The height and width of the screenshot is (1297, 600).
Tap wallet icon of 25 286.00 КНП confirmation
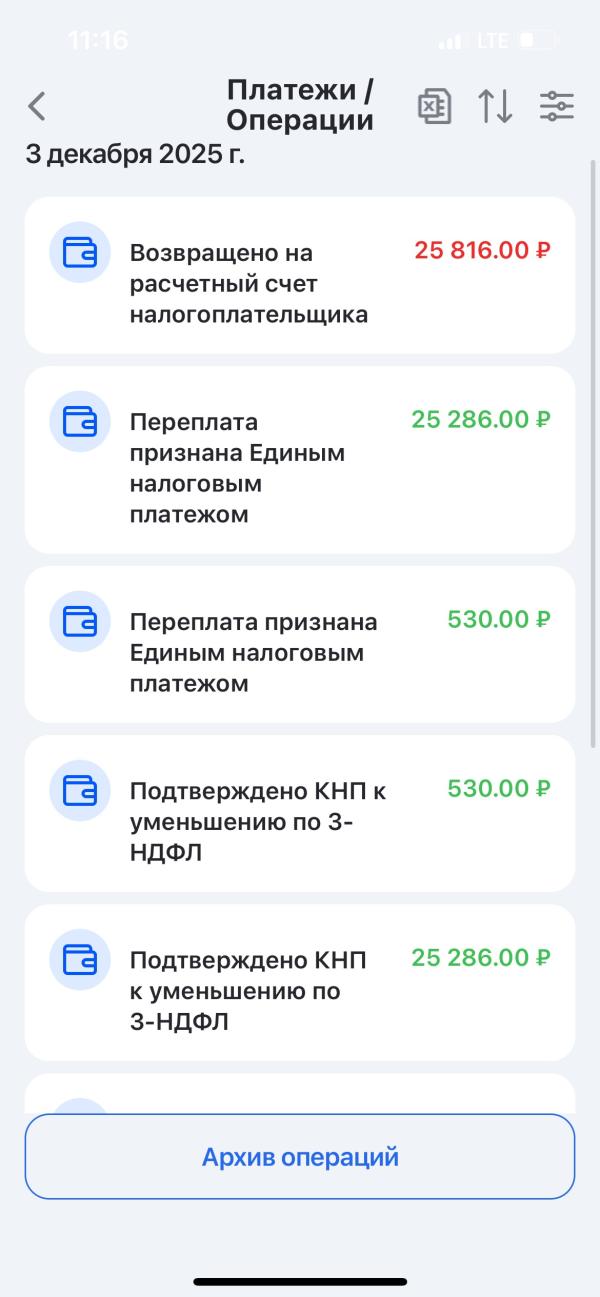tap(80, 959)
